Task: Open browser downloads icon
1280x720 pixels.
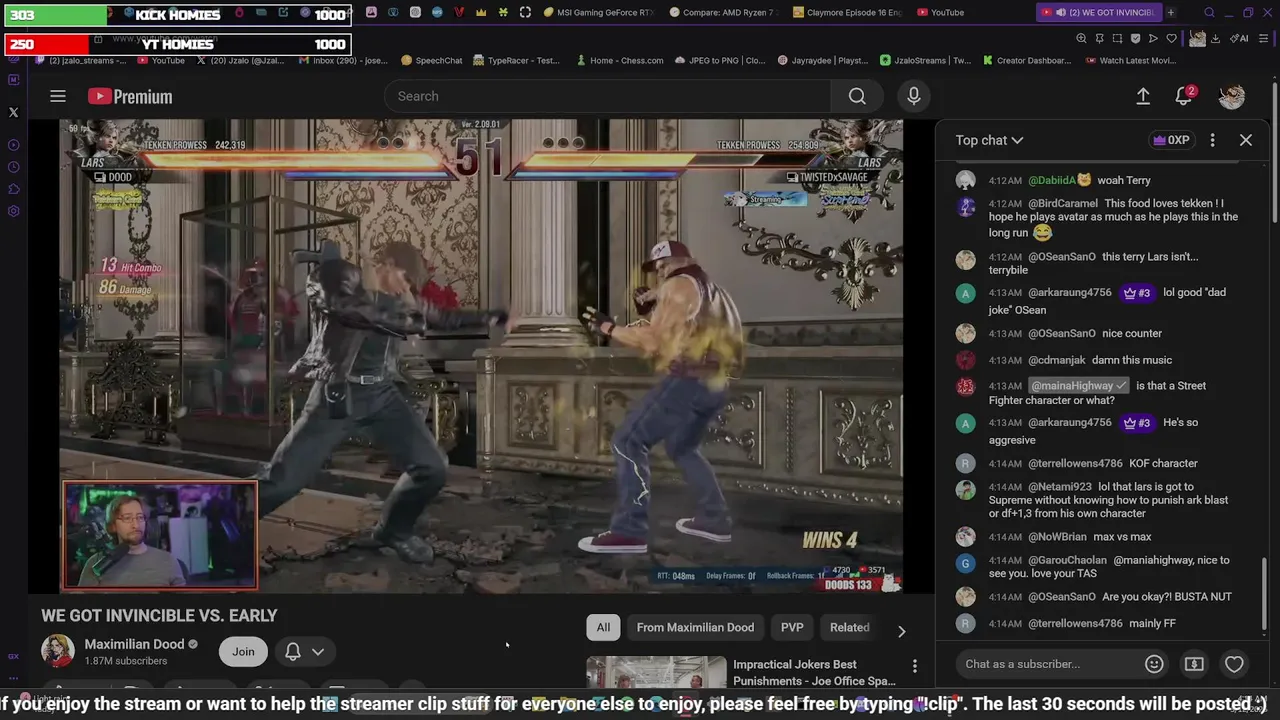Action: pos(1215,38)
